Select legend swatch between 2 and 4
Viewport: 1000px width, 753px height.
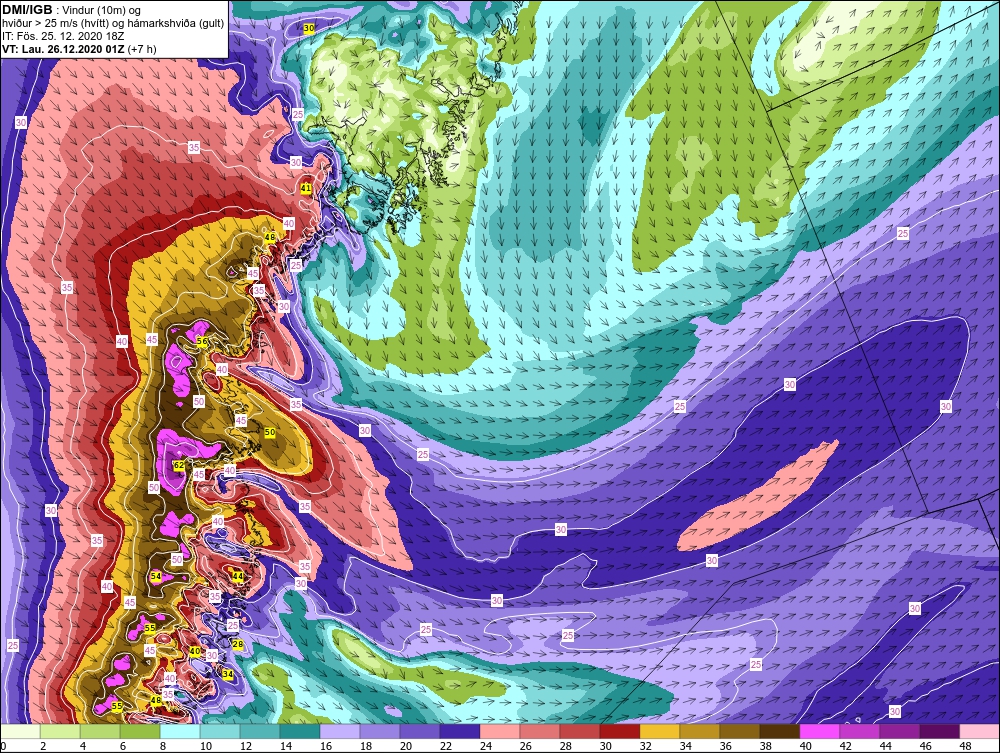60,731
